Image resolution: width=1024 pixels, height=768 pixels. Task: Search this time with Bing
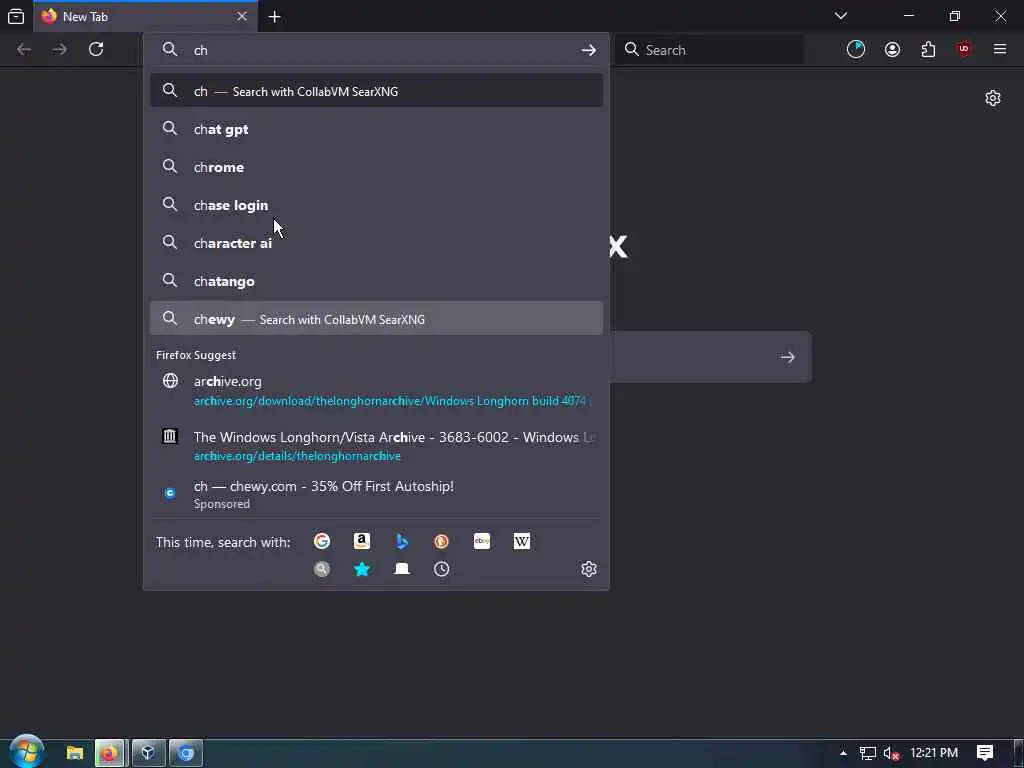(x=402, y=541)
